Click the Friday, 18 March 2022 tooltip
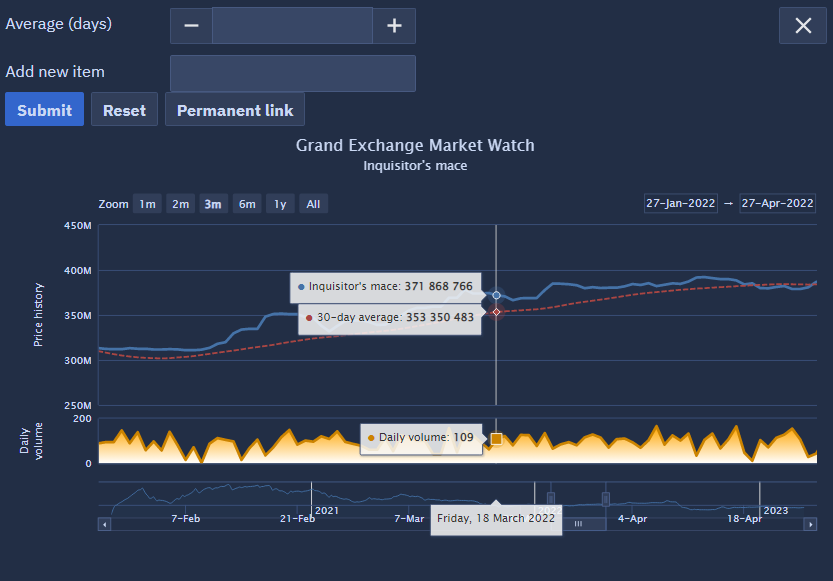Image resolution: width=833 pixels, height=581 pixels. tap(496, 518)
